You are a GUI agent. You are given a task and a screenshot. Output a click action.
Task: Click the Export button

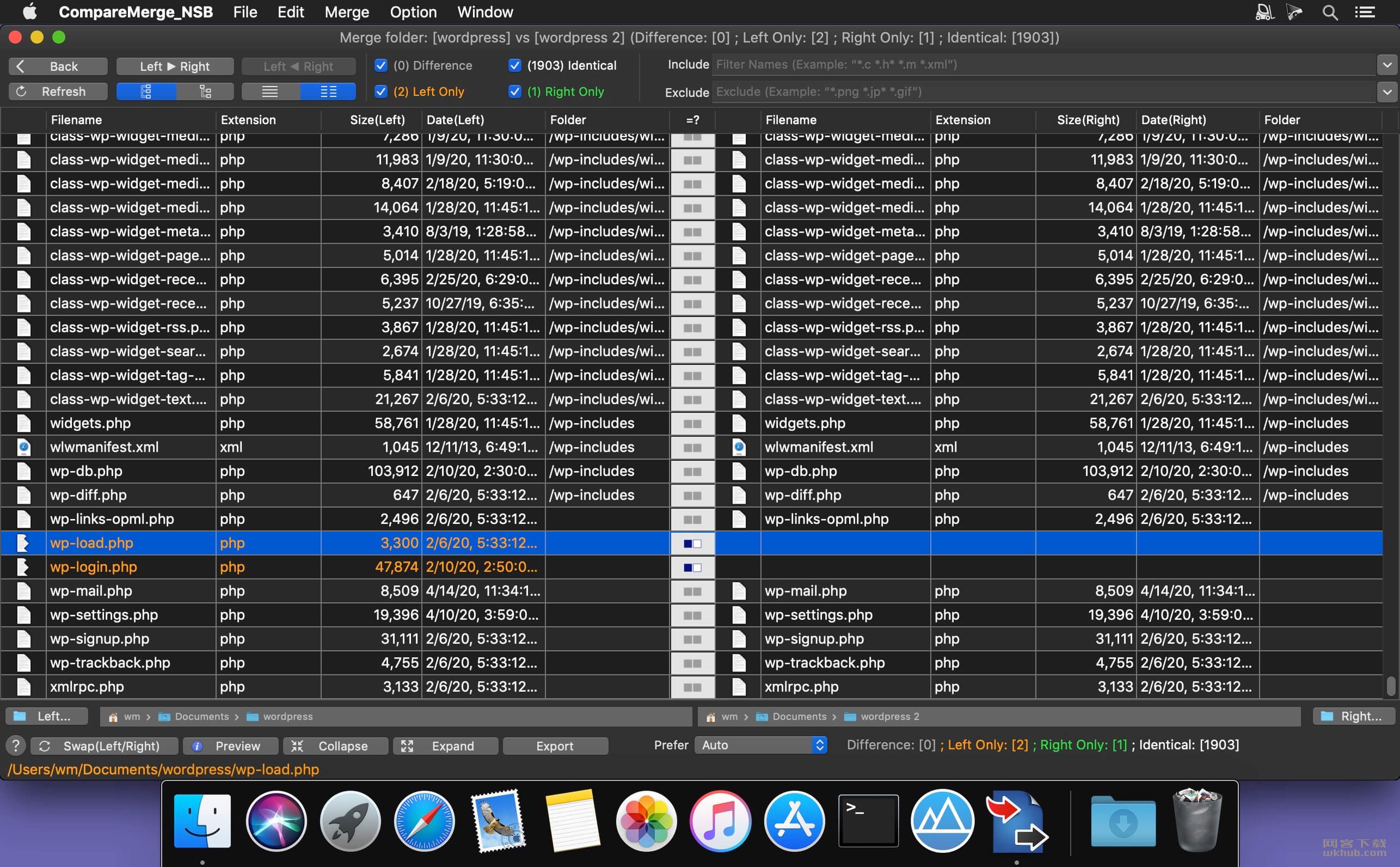(x=555, y=746)
